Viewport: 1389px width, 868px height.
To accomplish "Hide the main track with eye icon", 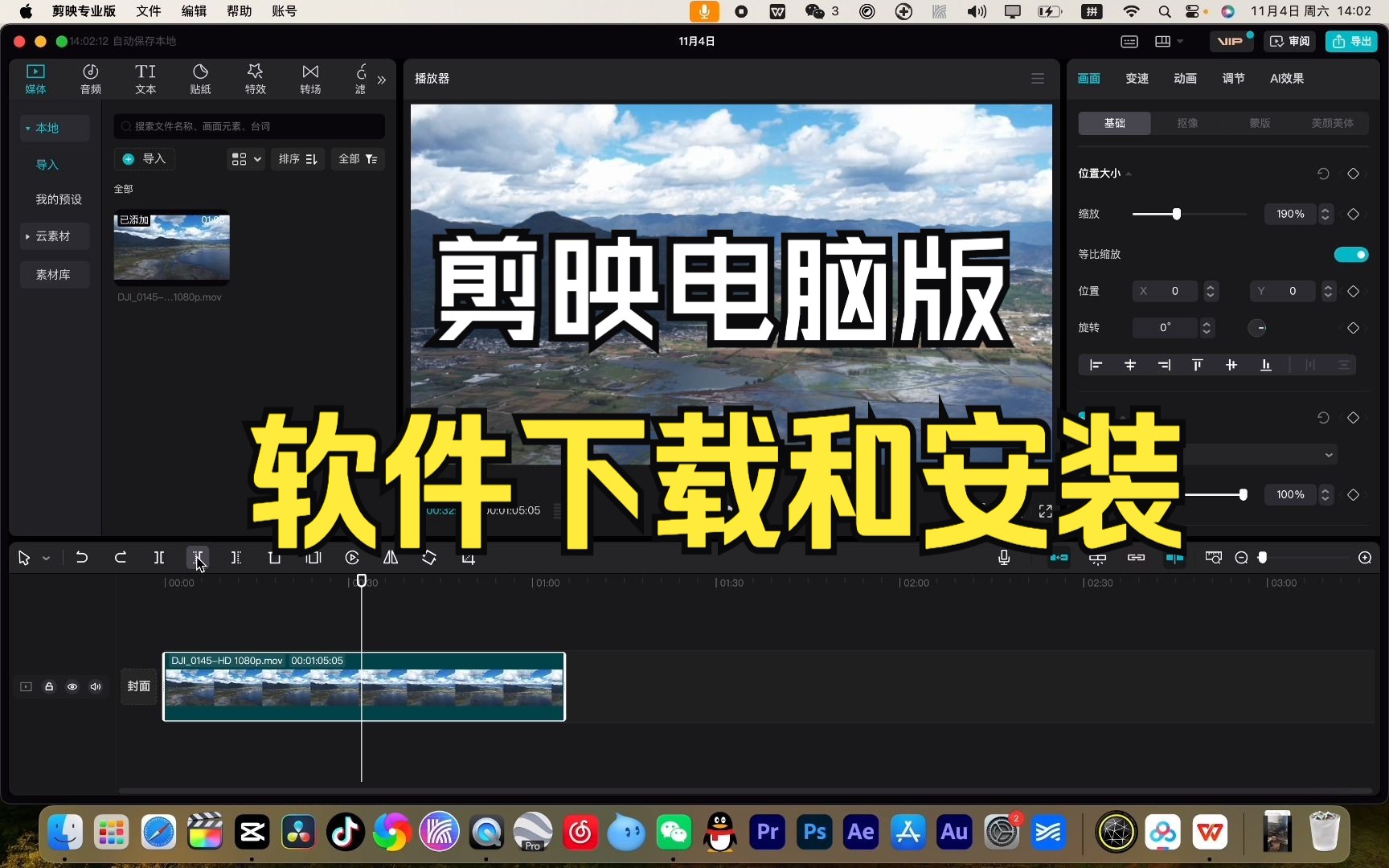I will (x=72, y=686).
